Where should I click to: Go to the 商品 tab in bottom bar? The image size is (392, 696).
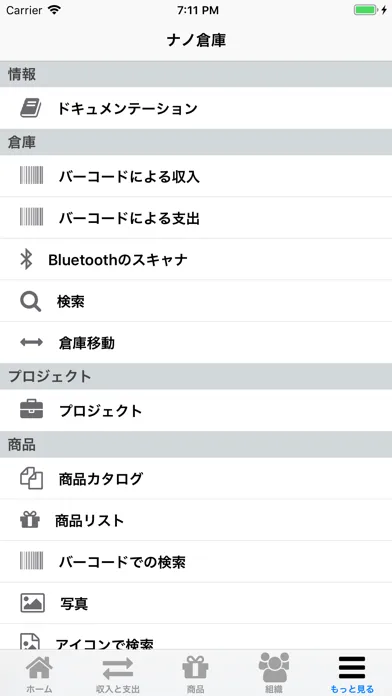pyautogui.click(x=195, y=674)
